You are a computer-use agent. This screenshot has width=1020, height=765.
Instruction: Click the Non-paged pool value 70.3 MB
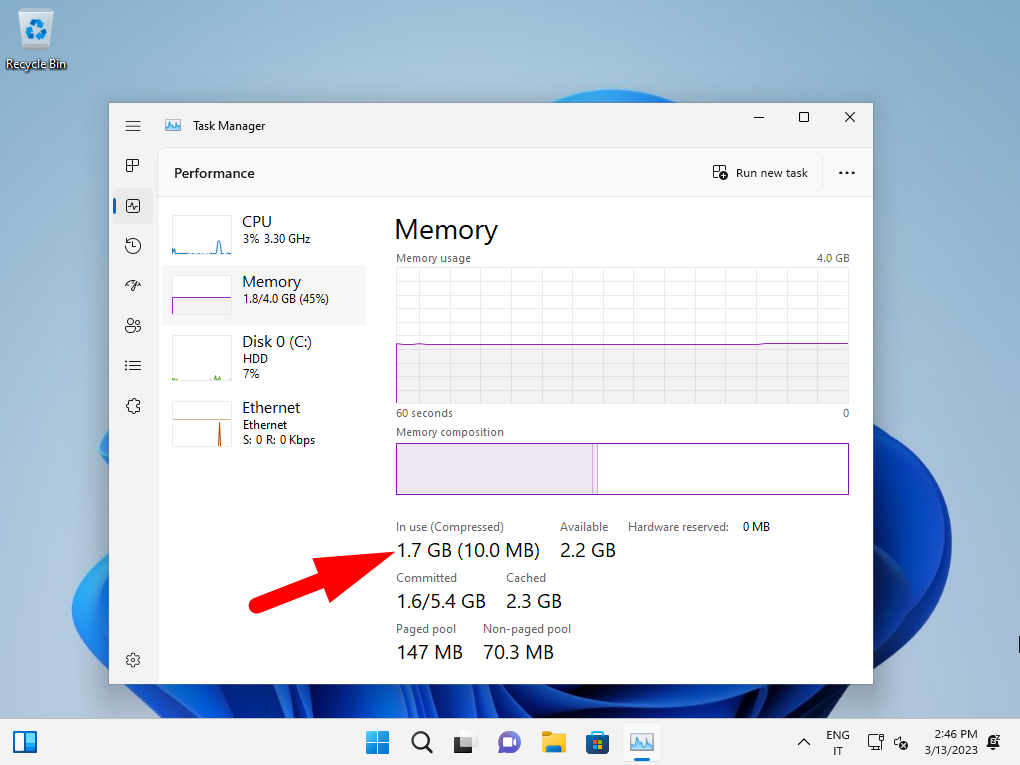coord(518,652)
